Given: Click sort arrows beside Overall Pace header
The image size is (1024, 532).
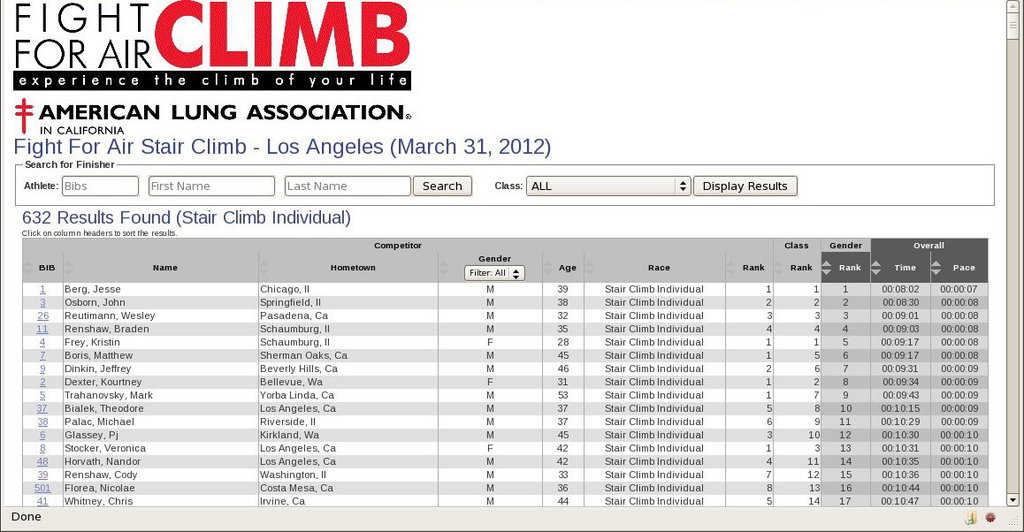Looking at the screenshot, I should point(936,268).
